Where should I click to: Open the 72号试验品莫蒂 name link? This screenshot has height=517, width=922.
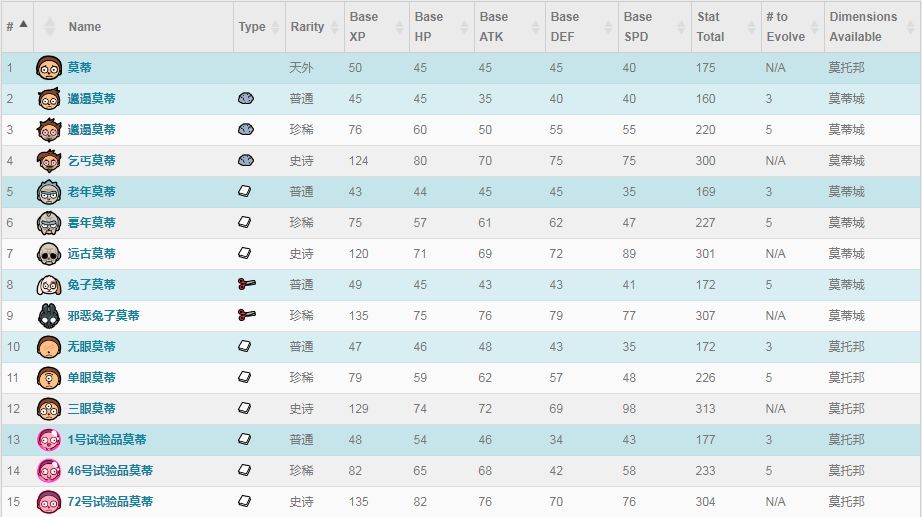pos(110,501)
